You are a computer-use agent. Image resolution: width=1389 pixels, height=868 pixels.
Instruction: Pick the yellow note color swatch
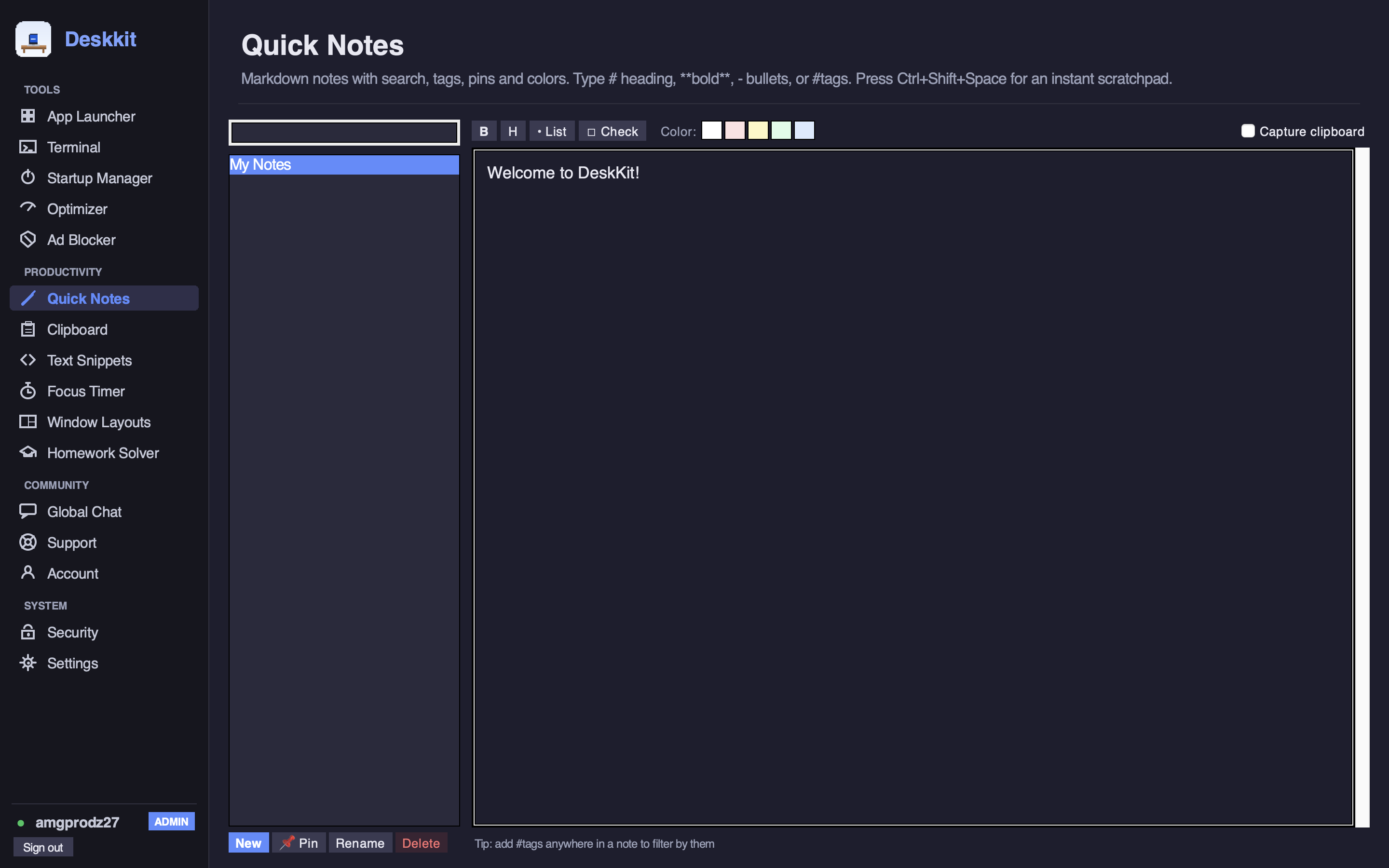click(758, 130)
